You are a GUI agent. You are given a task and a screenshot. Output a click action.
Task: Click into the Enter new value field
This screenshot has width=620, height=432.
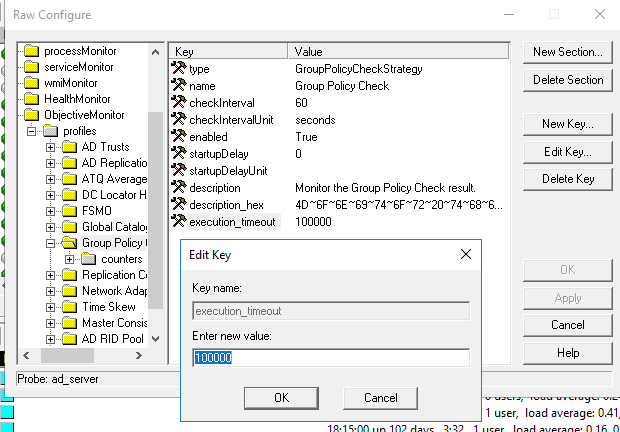(329, 358)
